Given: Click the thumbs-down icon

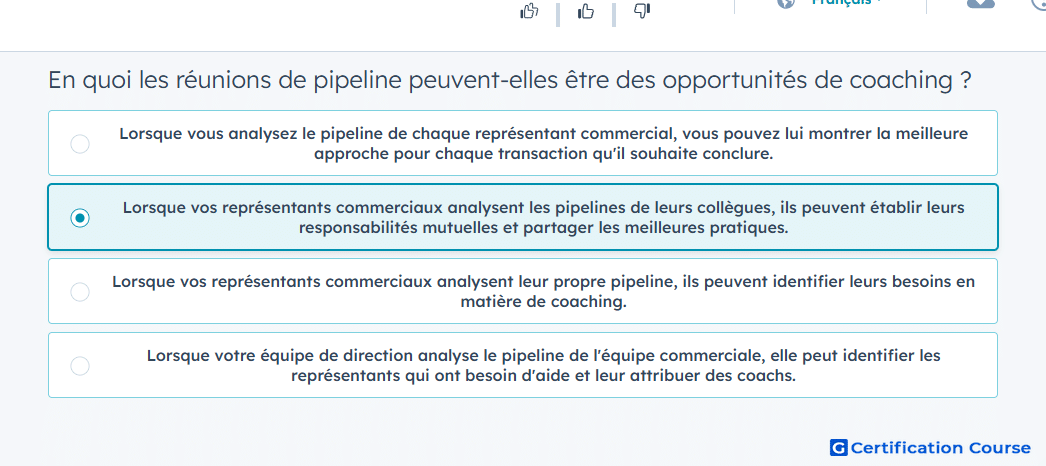Looking at the screenshot, I should click(x=642, y=11).
